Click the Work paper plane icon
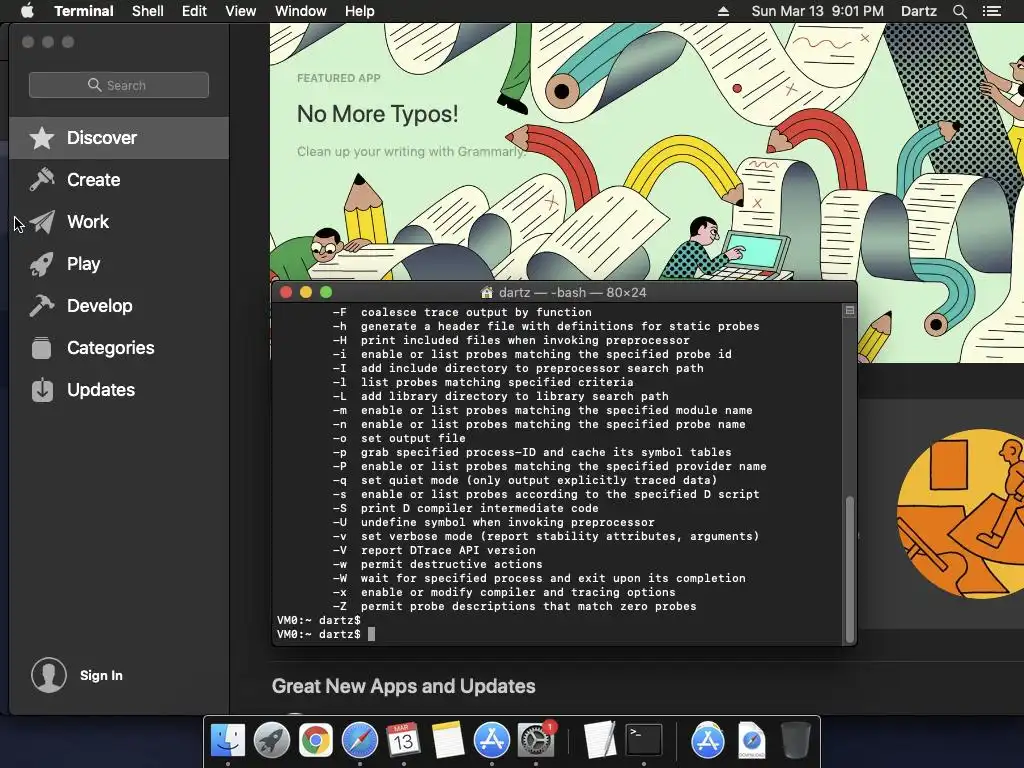 42,221
